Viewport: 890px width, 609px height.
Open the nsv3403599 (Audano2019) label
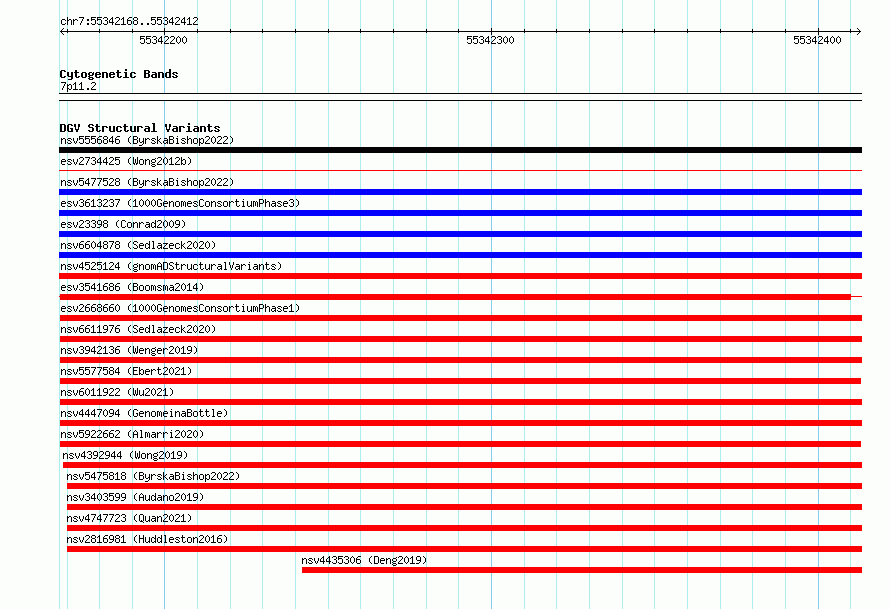pyautogui.click(x=135, y=497)
